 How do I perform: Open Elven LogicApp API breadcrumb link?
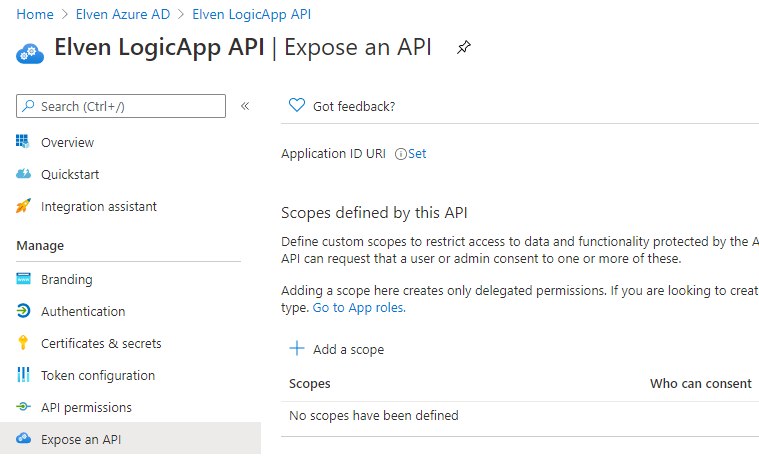252,15
